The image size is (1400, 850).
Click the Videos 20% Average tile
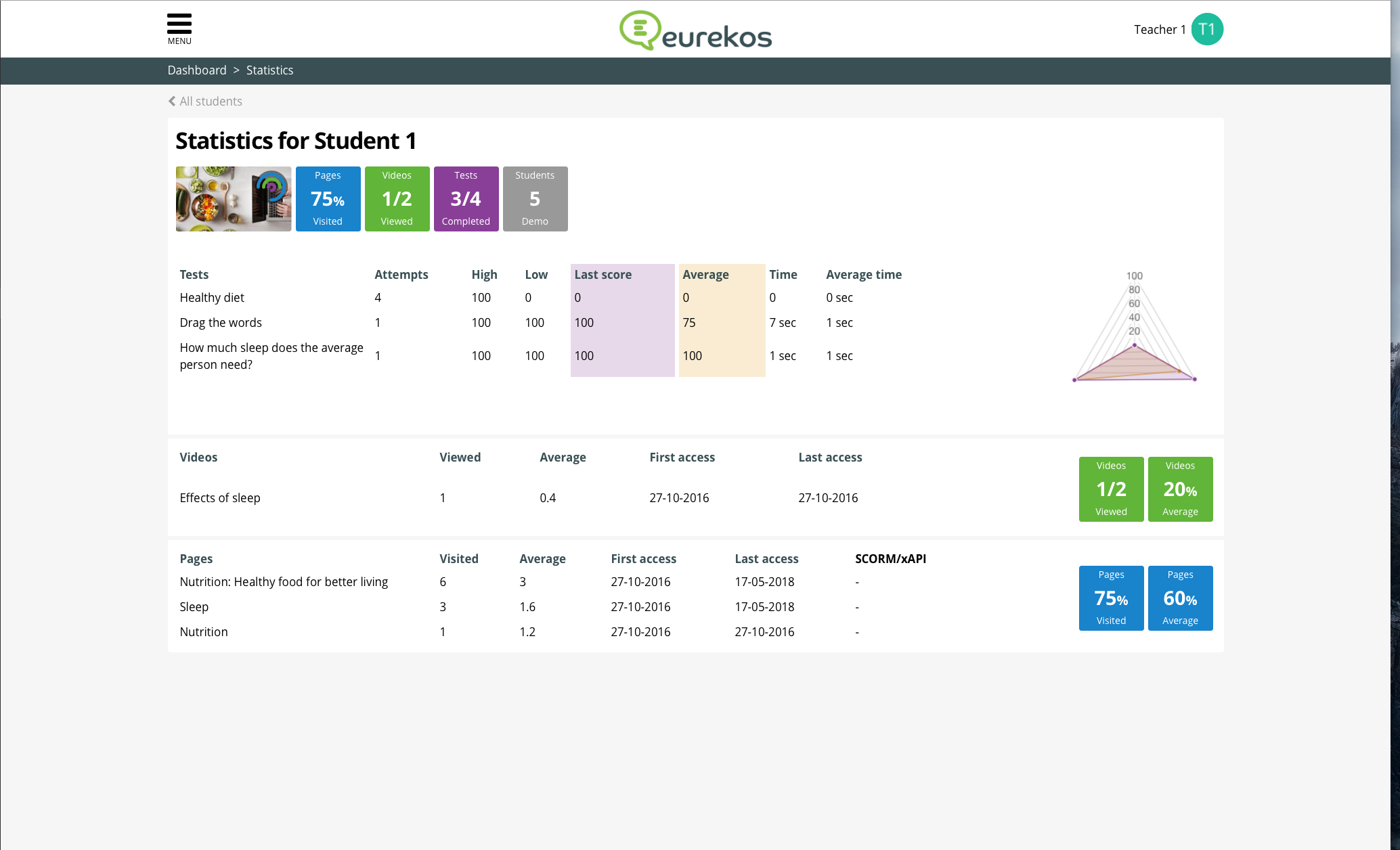(1180, 489)
